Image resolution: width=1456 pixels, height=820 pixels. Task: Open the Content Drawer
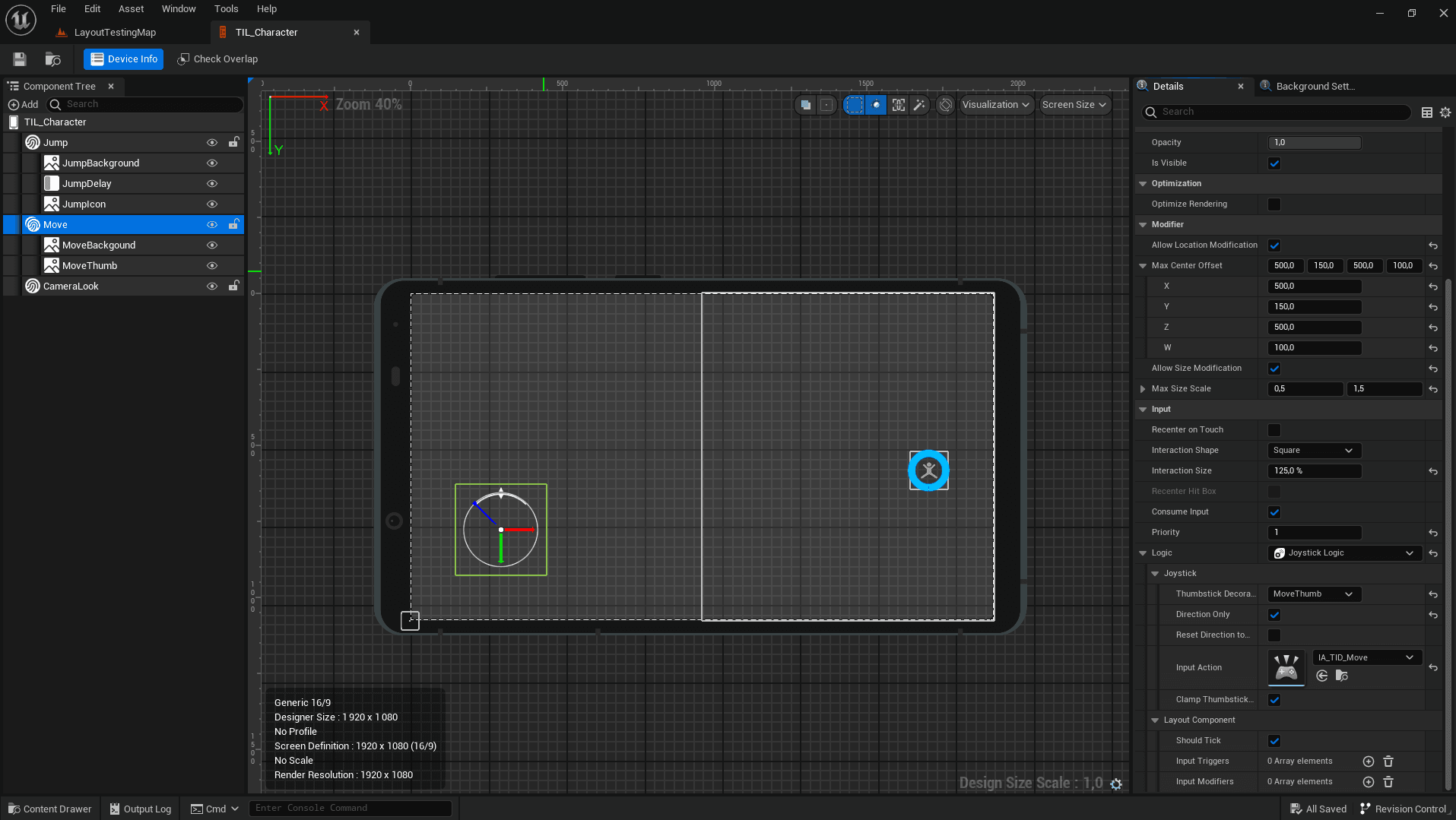pyautogui.click(x=49, y=809)
